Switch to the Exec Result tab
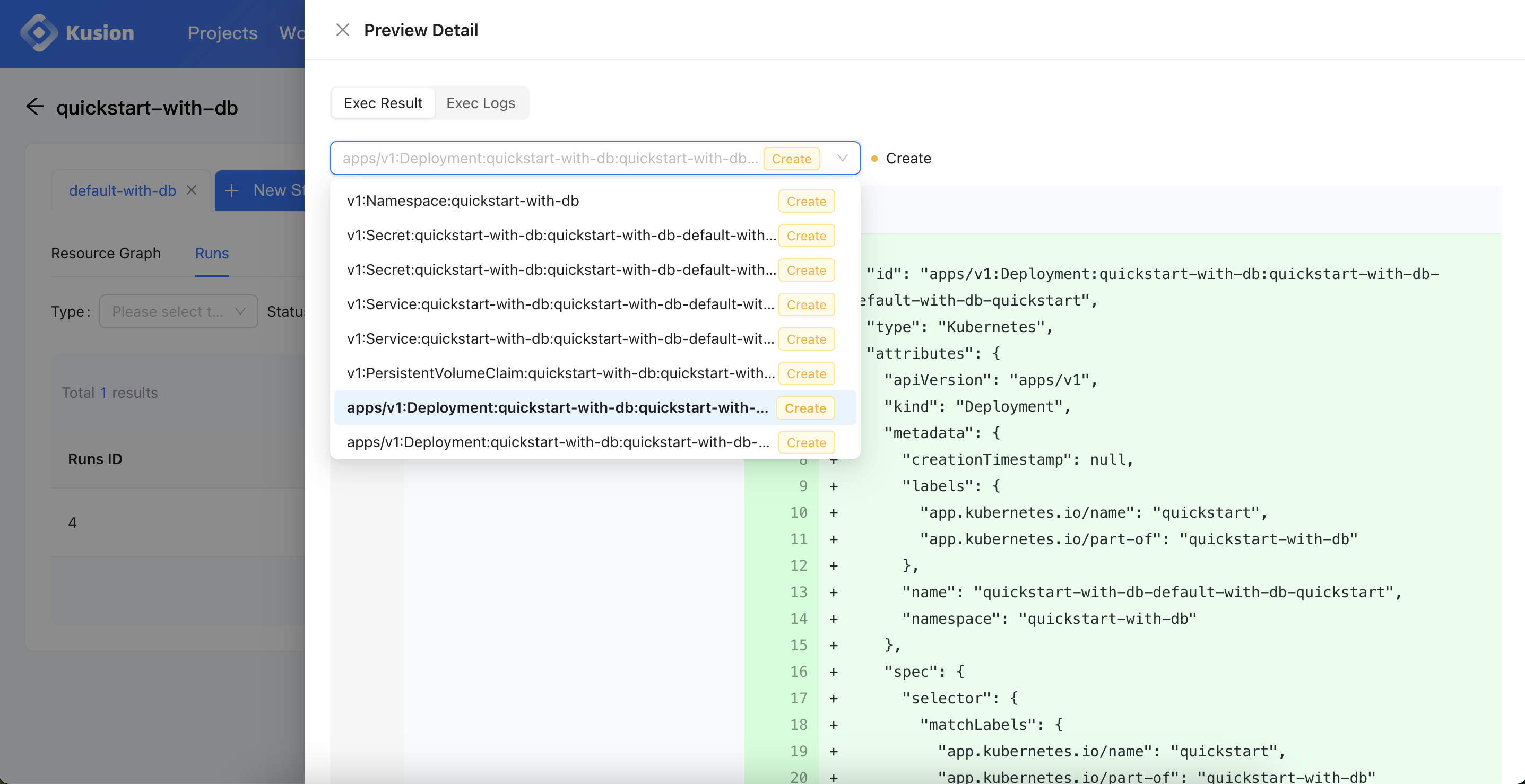The width and height of the screenshot is (1525, 784). (383, 103)
